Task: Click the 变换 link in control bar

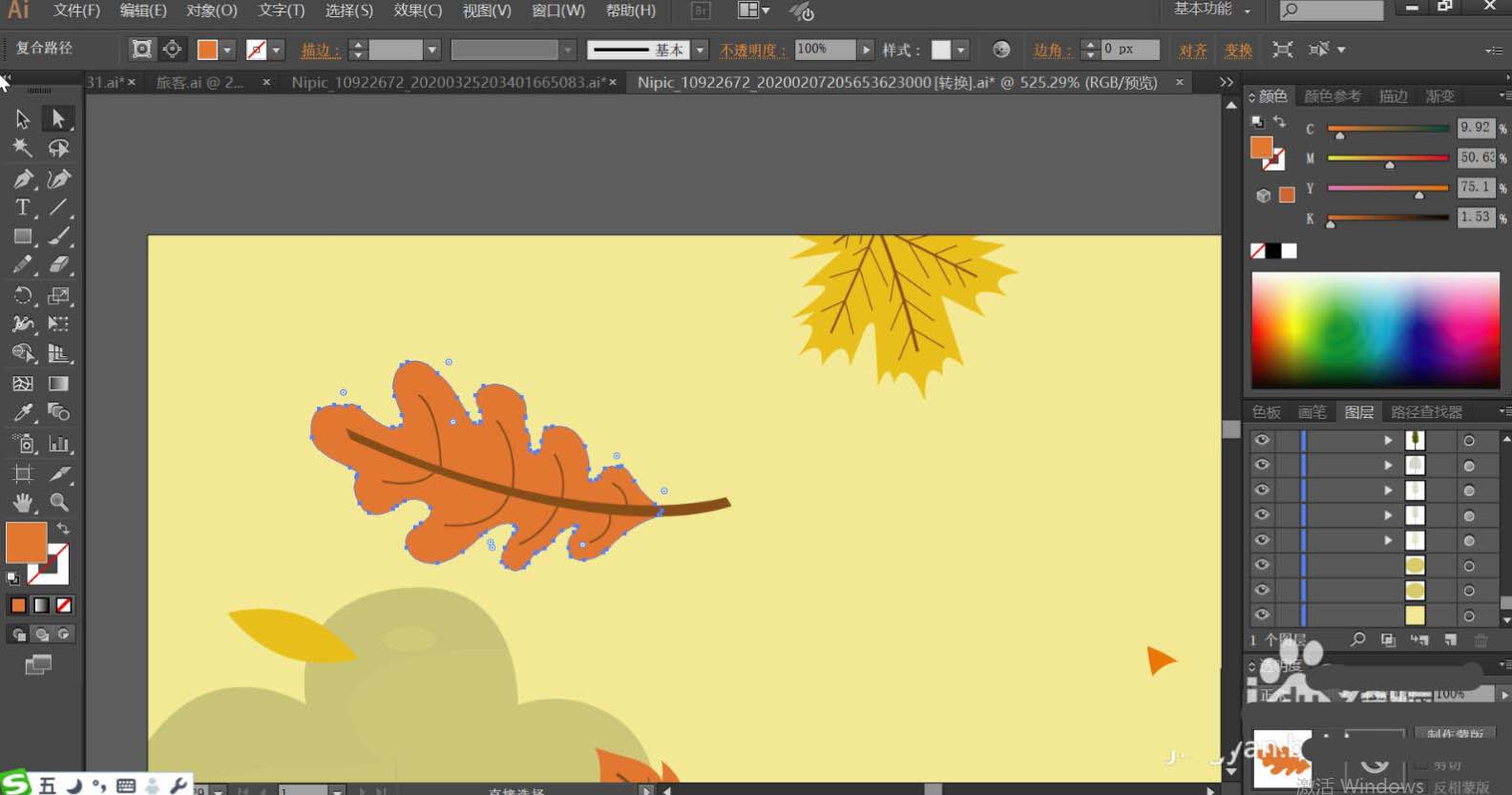Action: coord(1238,50)
